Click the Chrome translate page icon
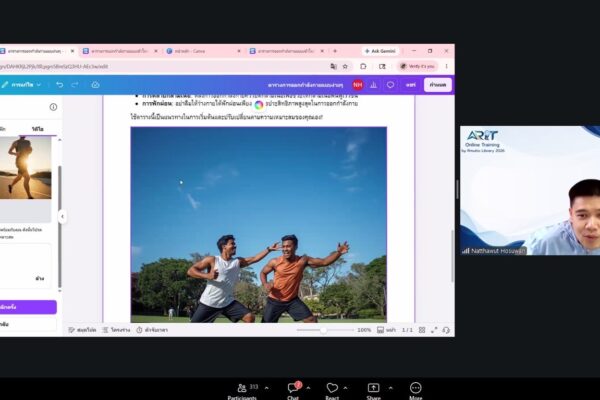Screen dimensions: 600x400 [x=333, y=66]
